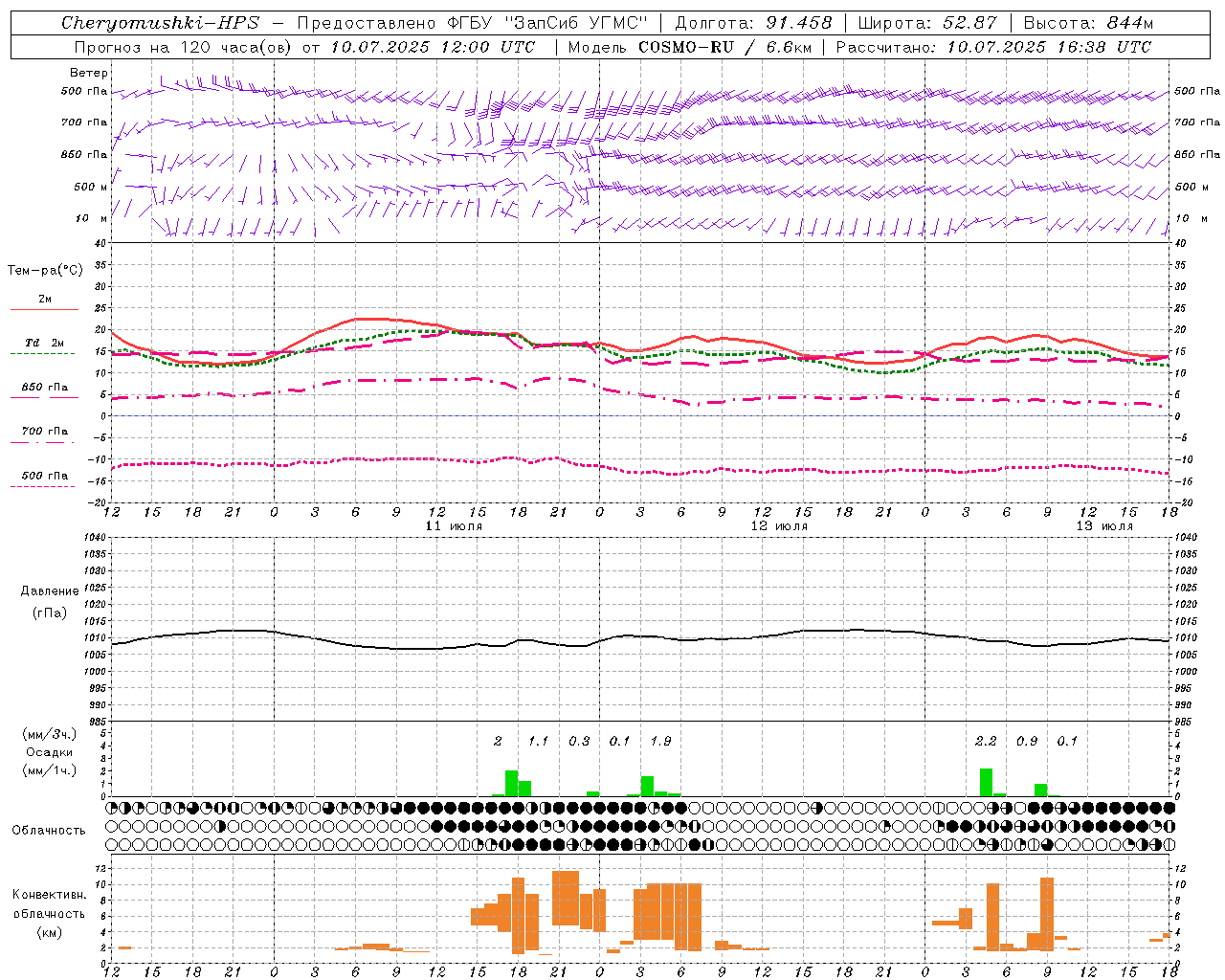Click the "0.3" precipitation amount value

(x=579, y=742)
